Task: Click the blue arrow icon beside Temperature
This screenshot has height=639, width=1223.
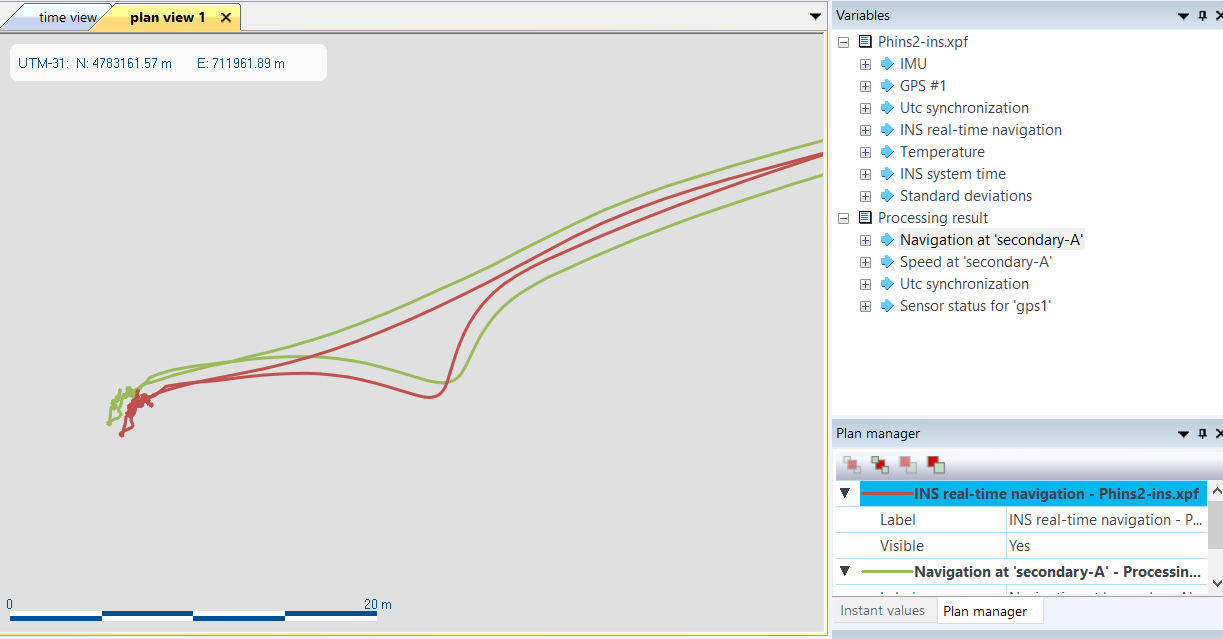Action: (887, 152)
